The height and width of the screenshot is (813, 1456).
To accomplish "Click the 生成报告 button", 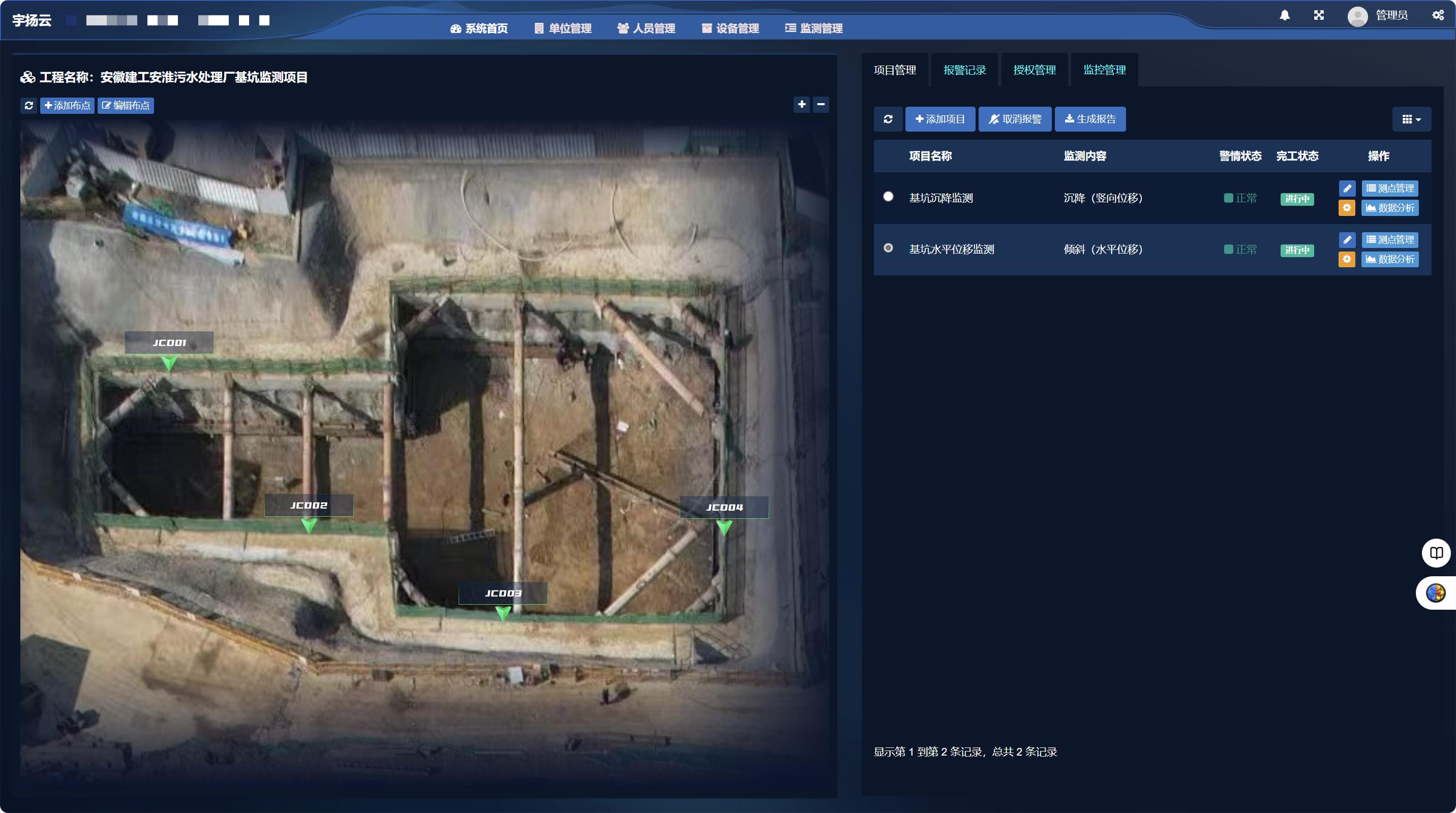I will 1090,119.
